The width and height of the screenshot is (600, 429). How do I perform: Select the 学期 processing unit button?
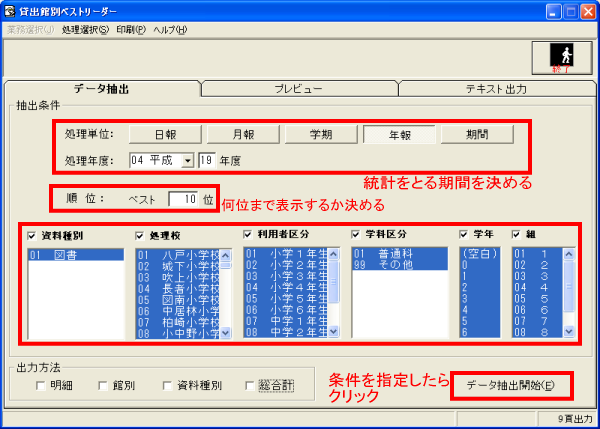[321, 135]
